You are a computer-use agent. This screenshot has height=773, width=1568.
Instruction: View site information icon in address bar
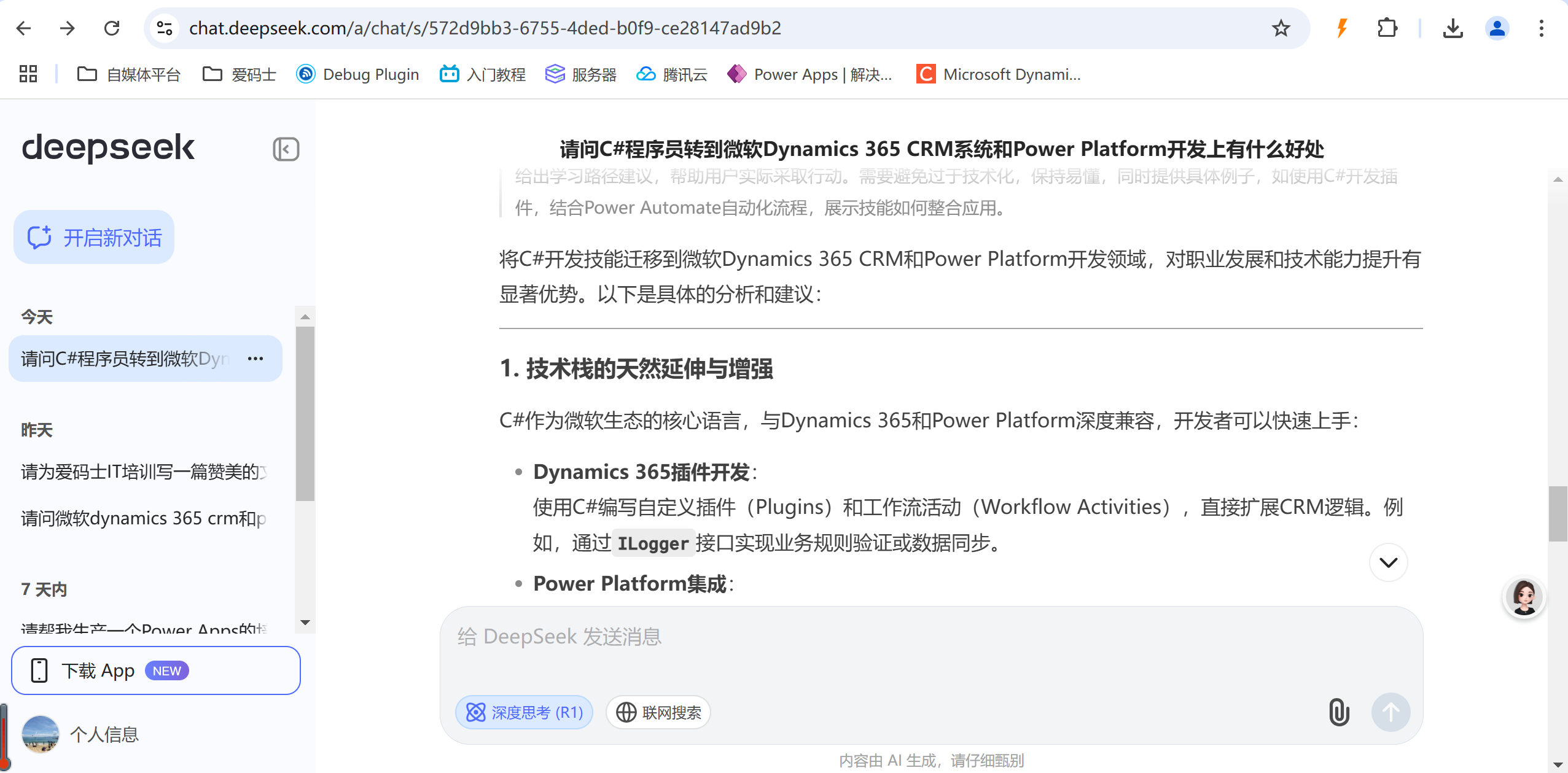coord(165,28)
